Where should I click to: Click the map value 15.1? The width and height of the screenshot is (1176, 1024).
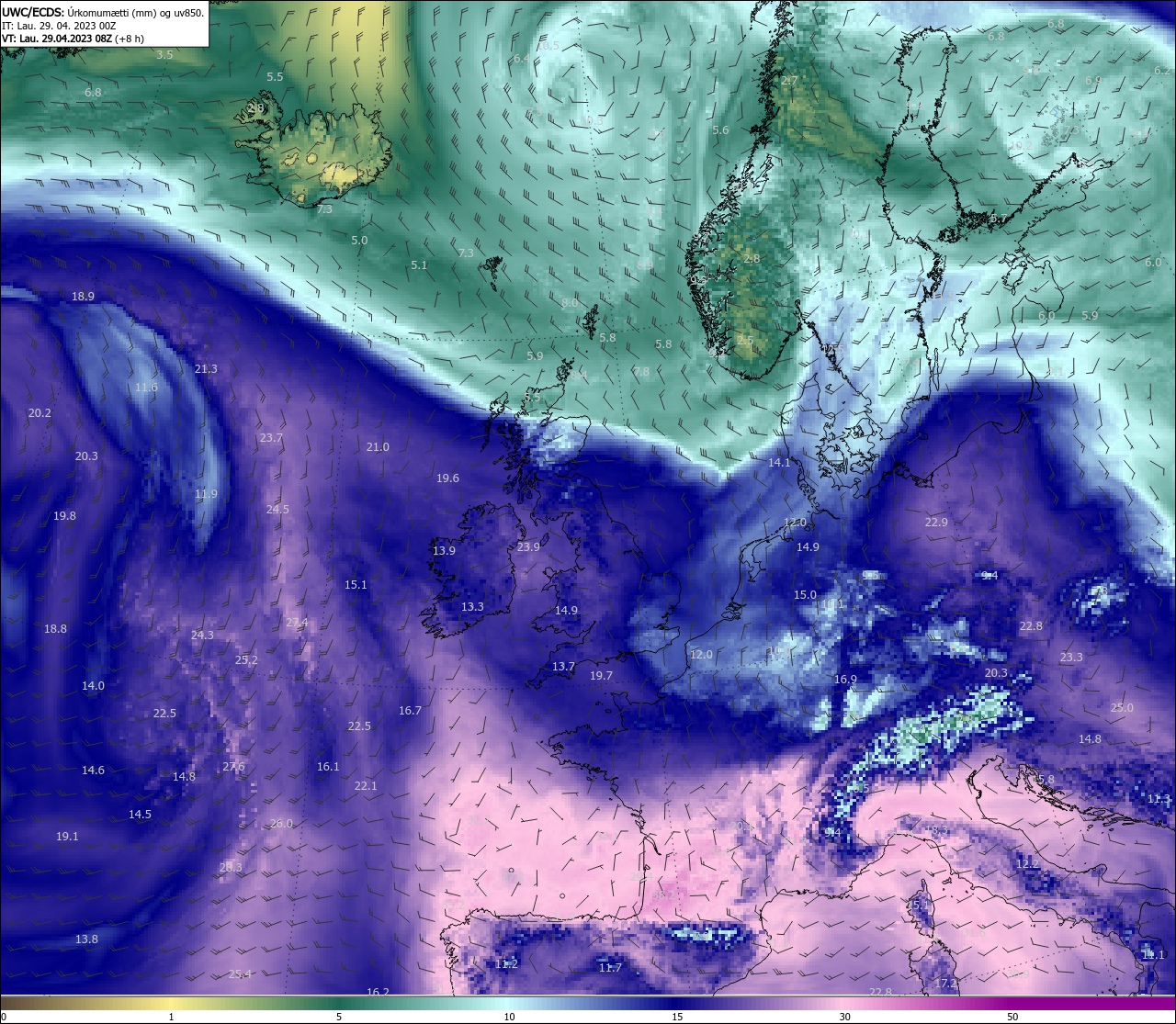[x=356, y=585]
